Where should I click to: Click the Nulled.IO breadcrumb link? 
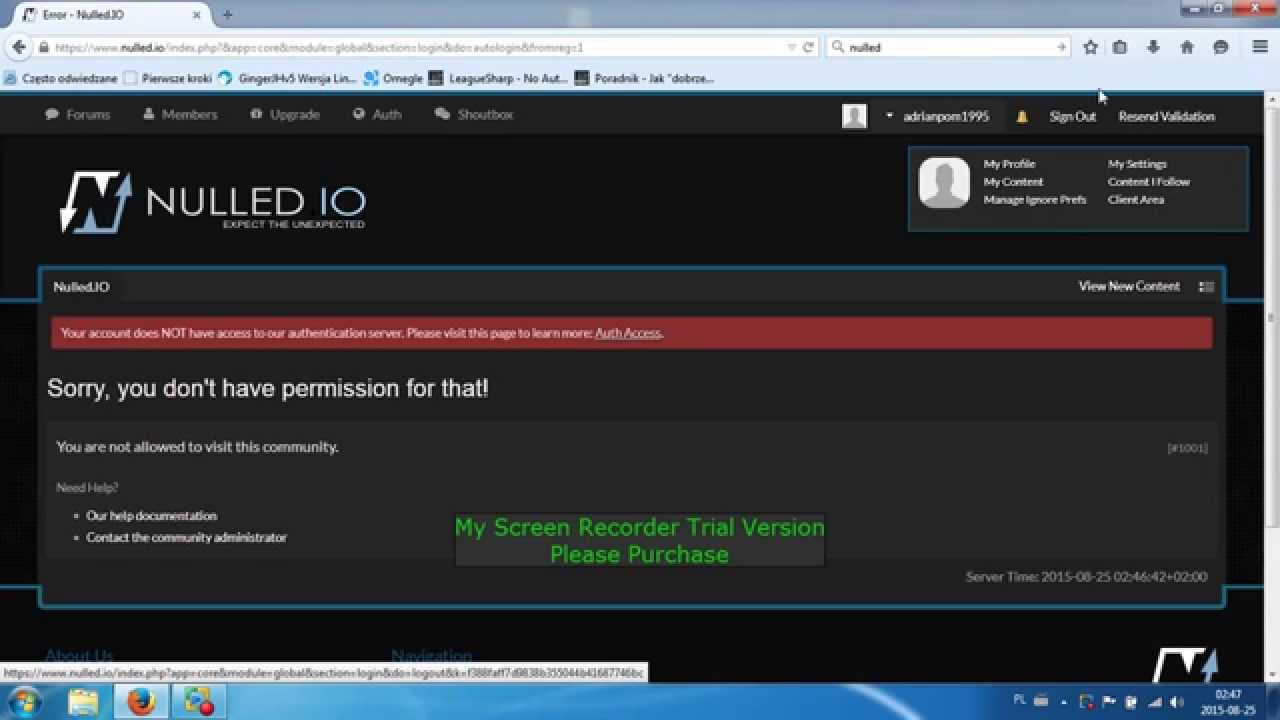pyautogui.click(x=81, y=287)
